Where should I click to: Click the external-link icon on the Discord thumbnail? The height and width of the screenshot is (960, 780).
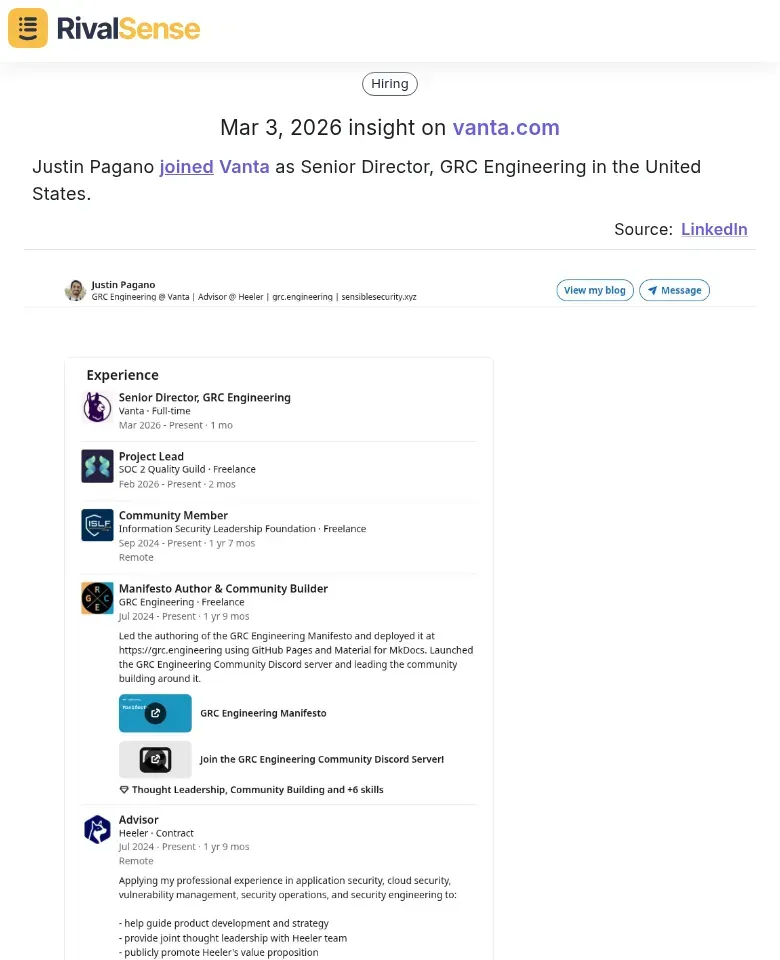click(x=155, y=759)
